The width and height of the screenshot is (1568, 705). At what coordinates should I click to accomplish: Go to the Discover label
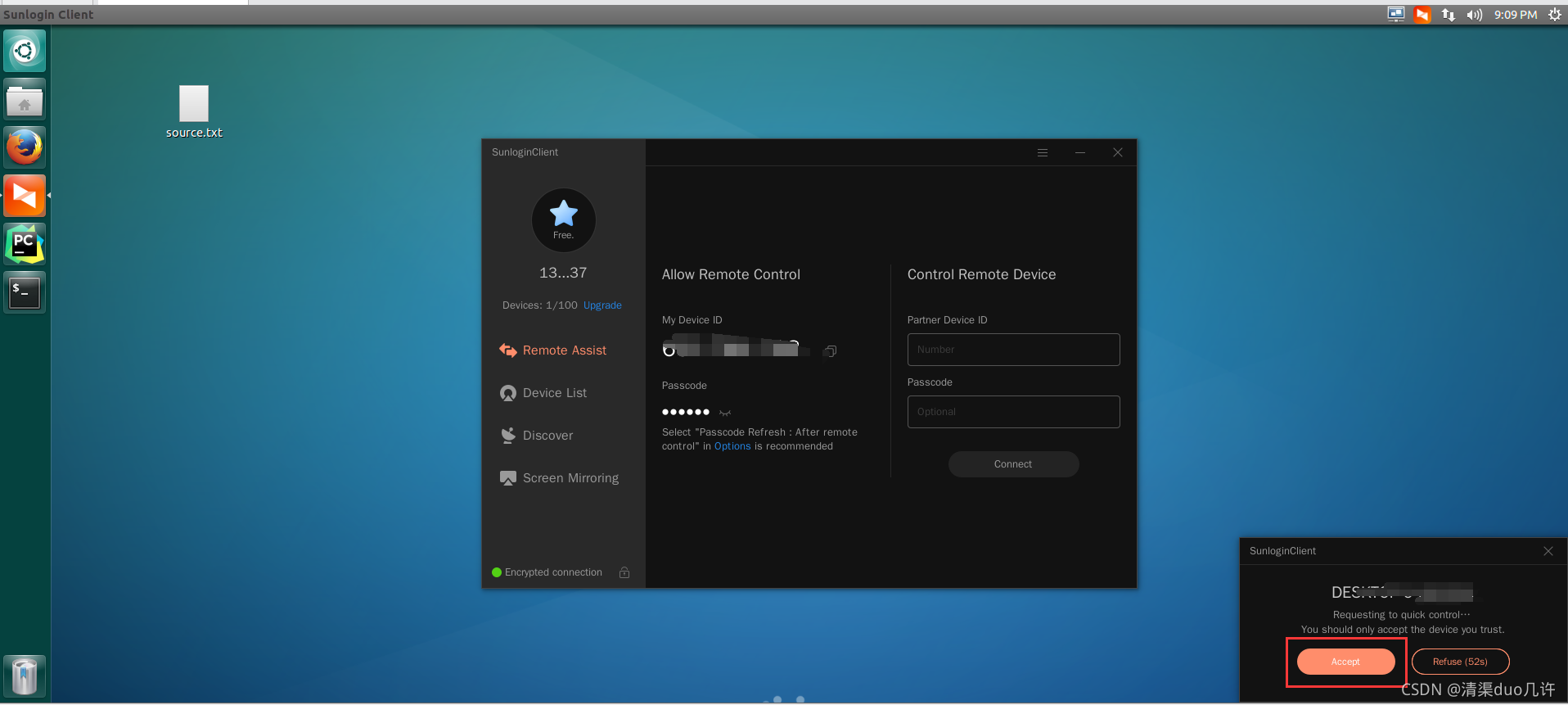548,436
